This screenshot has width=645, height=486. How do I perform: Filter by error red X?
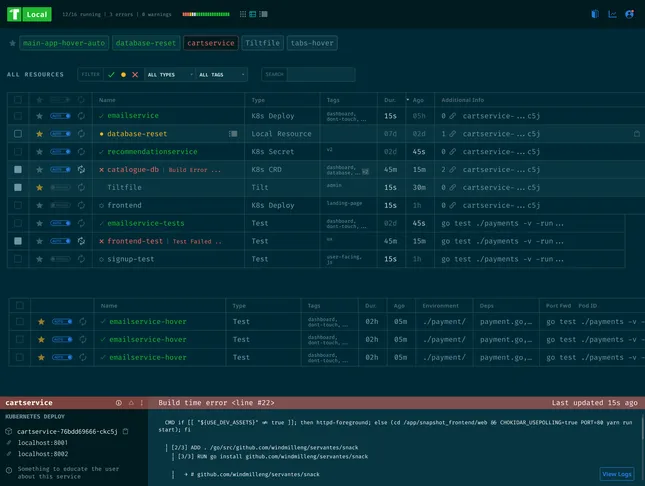tap(135, 74)
